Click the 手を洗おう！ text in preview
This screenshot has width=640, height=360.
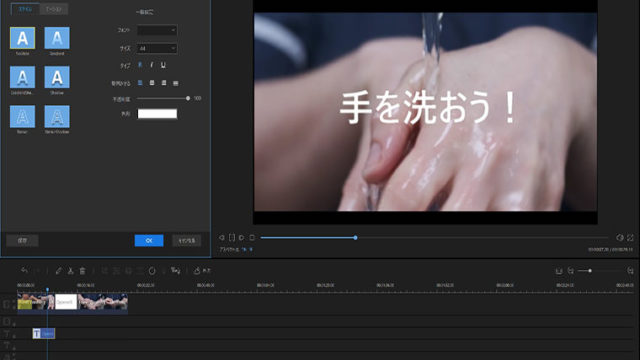point(429,107)
